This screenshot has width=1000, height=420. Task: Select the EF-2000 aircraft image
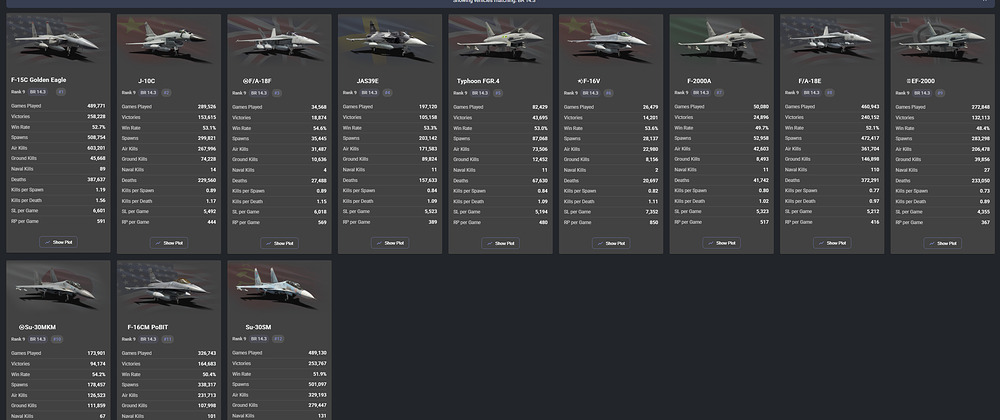(943, 40)
